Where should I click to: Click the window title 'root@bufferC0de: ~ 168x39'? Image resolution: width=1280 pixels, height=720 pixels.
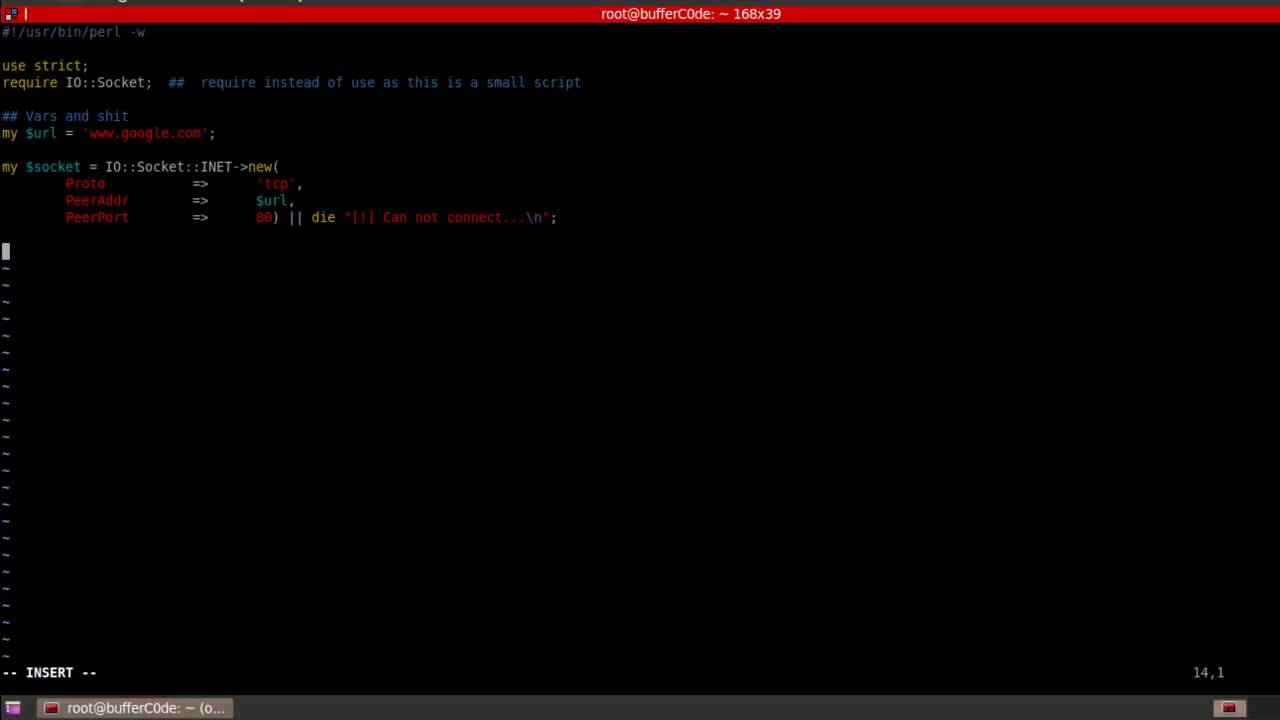point(690,14)
